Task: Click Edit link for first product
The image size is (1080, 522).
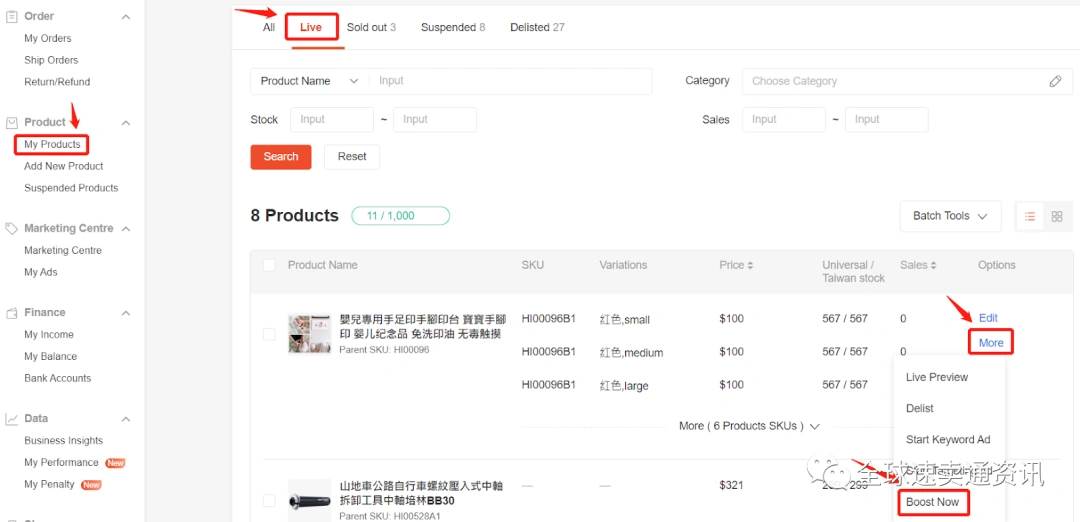Action: [988, 318]
